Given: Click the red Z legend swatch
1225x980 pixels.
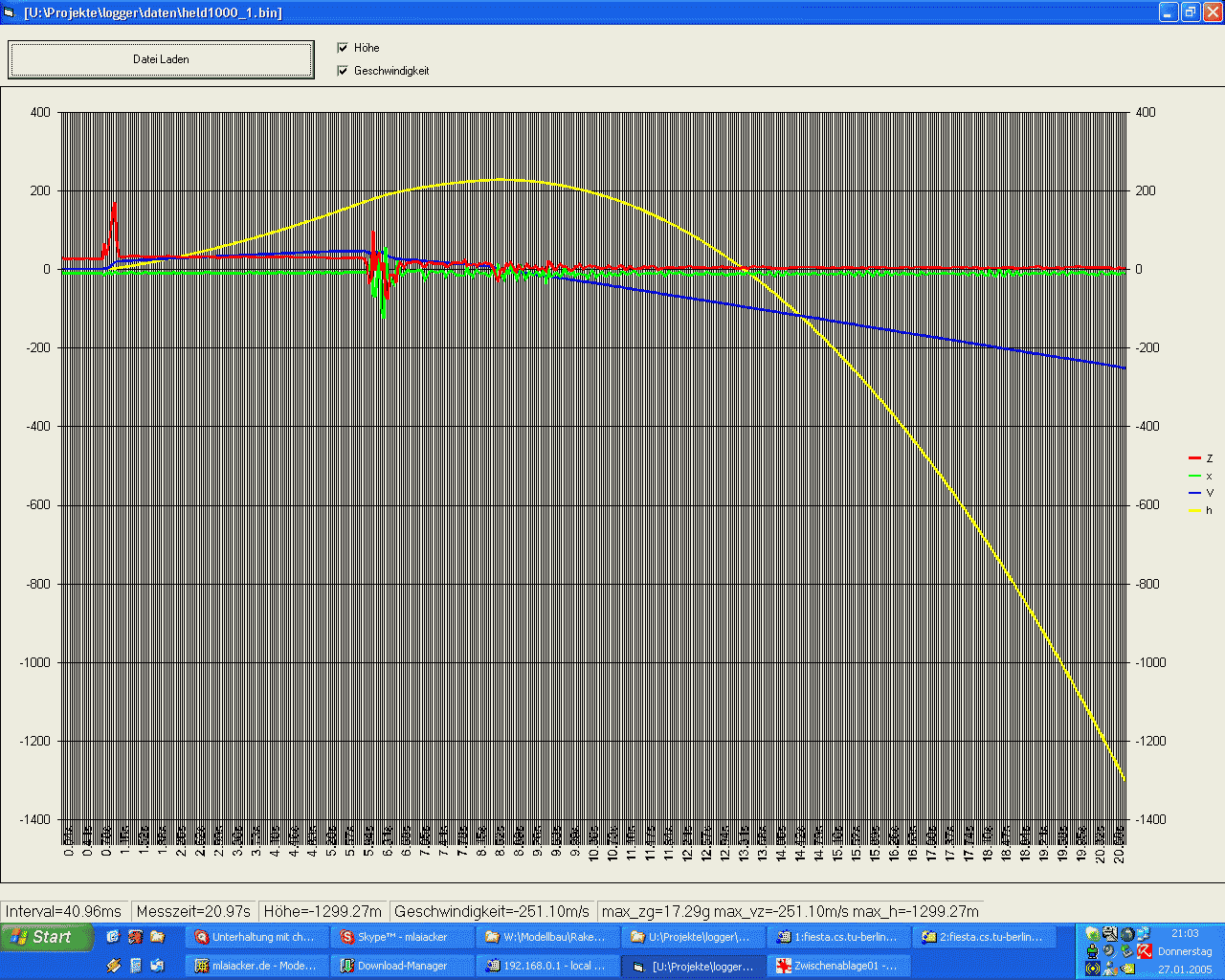Looking at the screenshot, I should (x=1194, y=459).
